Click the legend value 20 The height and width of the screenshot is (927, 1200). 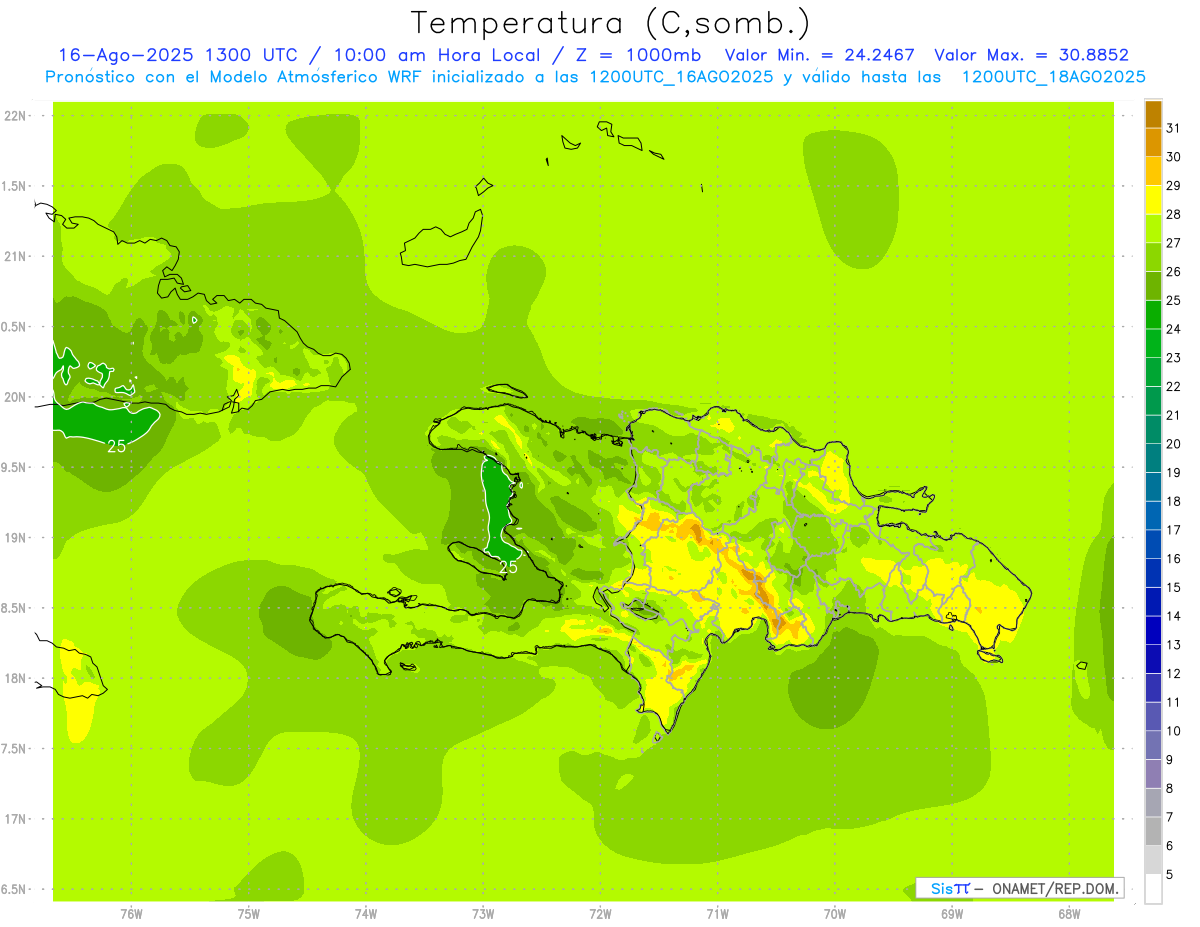click(x=1174, y=444)
